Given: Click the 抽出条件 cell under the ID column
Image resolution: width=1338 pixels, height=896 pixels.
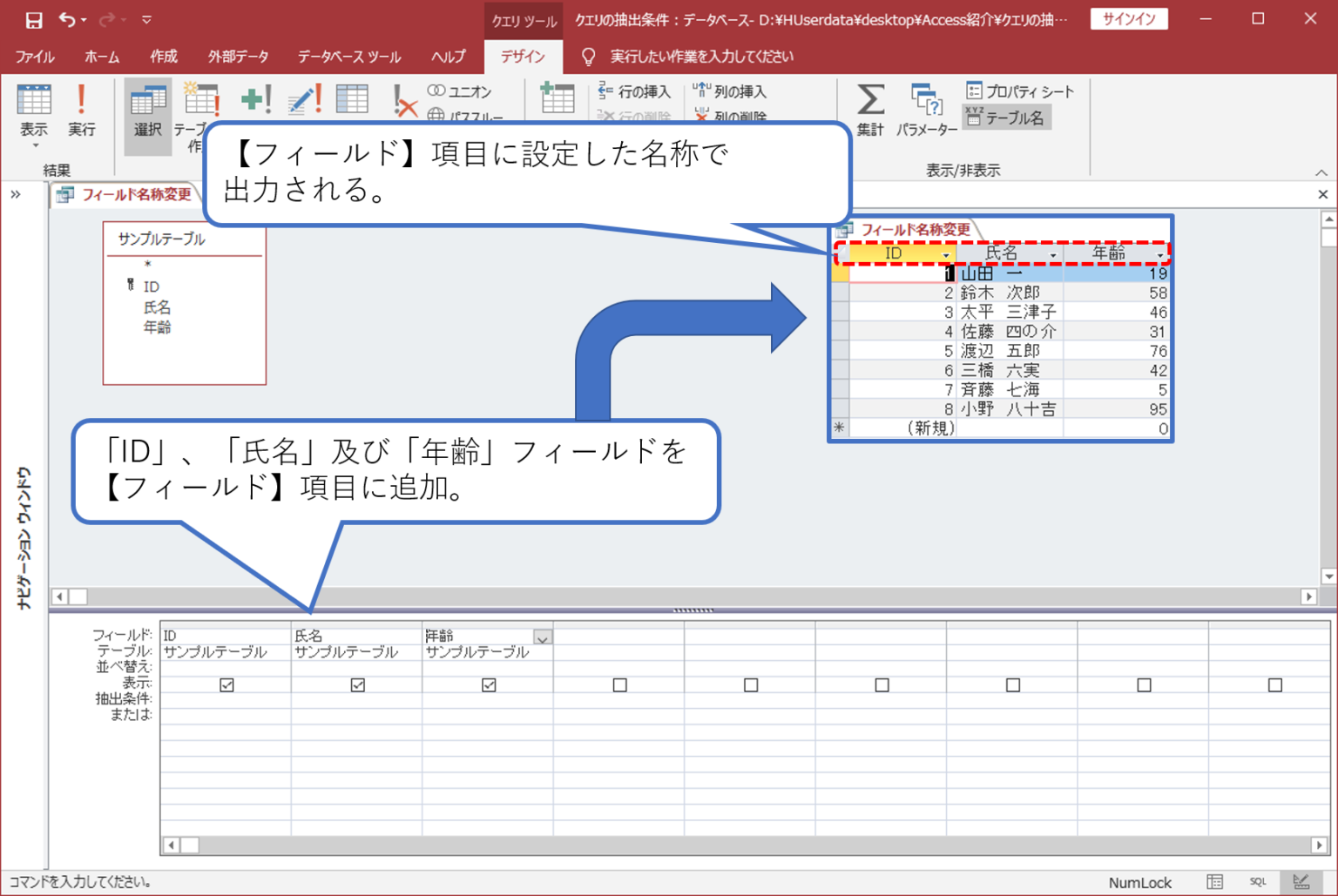Looking at the screenshot, I should pyautogui.click(x=226, y=700).
